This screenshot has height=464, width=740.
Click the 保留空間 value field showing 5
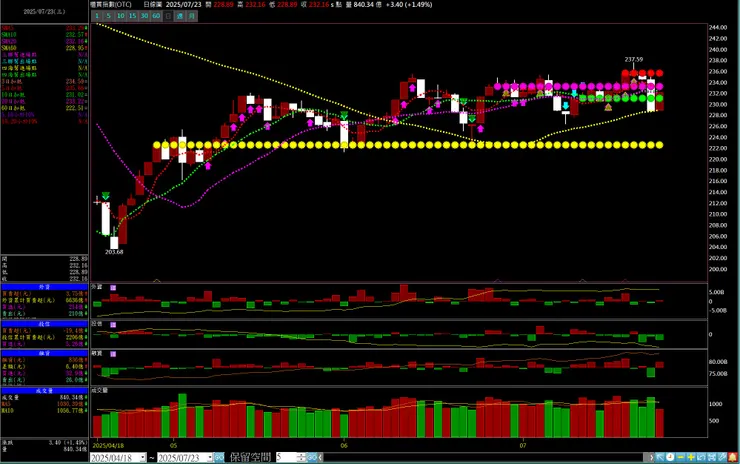[286, 457]
